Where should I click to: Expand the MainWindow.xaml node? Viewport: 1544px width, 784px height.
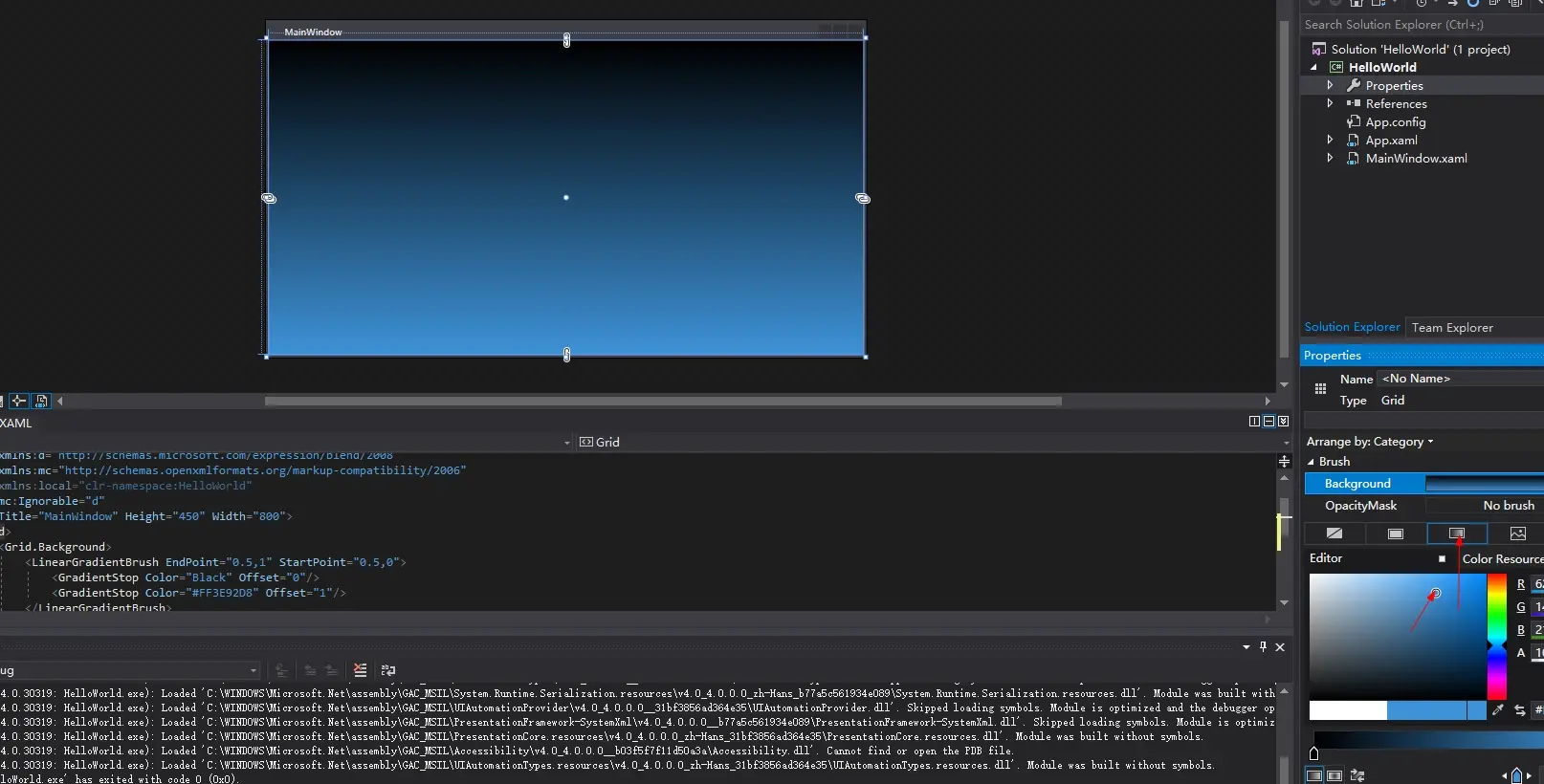tap(1330, 159)
